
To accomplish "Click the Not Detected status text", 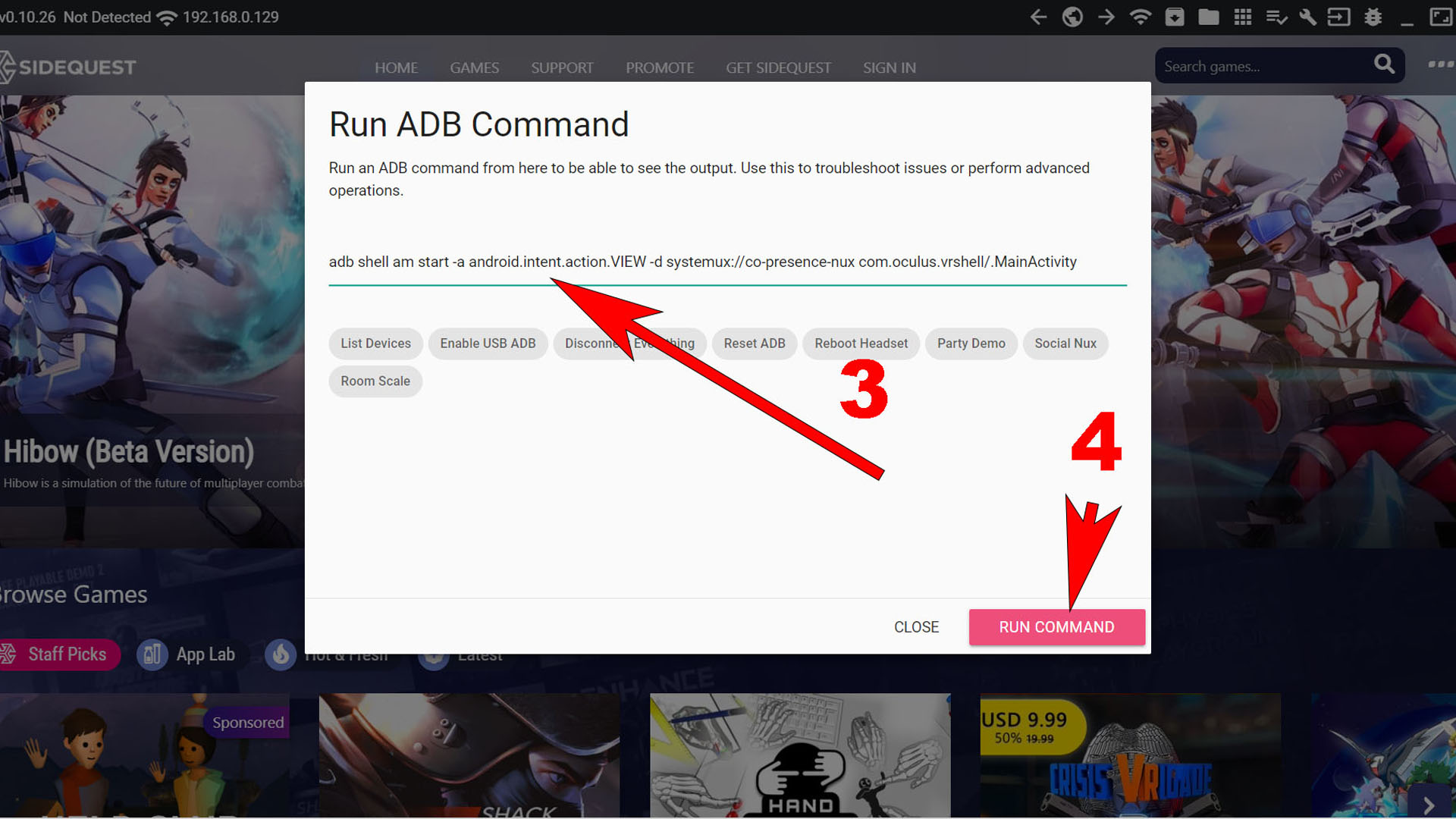I will (x=107, y=17).
